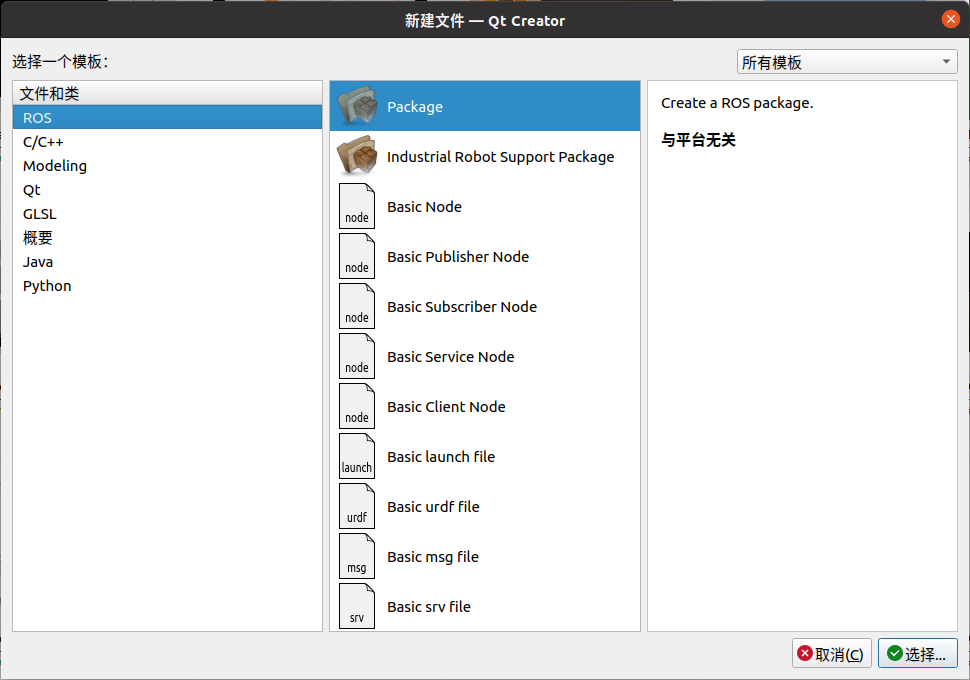
Task: Choose the Basic Service Node label
Action: coord(450,357)
